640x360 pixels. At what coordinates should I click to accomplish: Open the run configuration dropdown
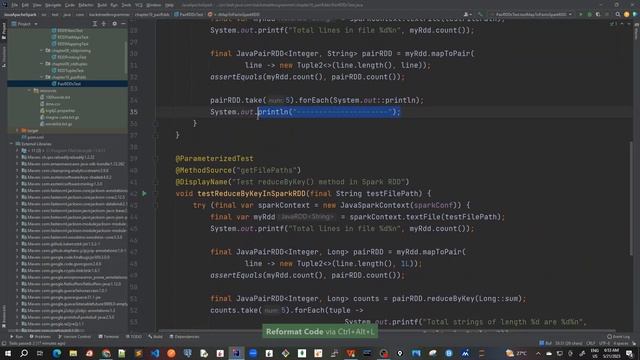click(x=533, y=14)
